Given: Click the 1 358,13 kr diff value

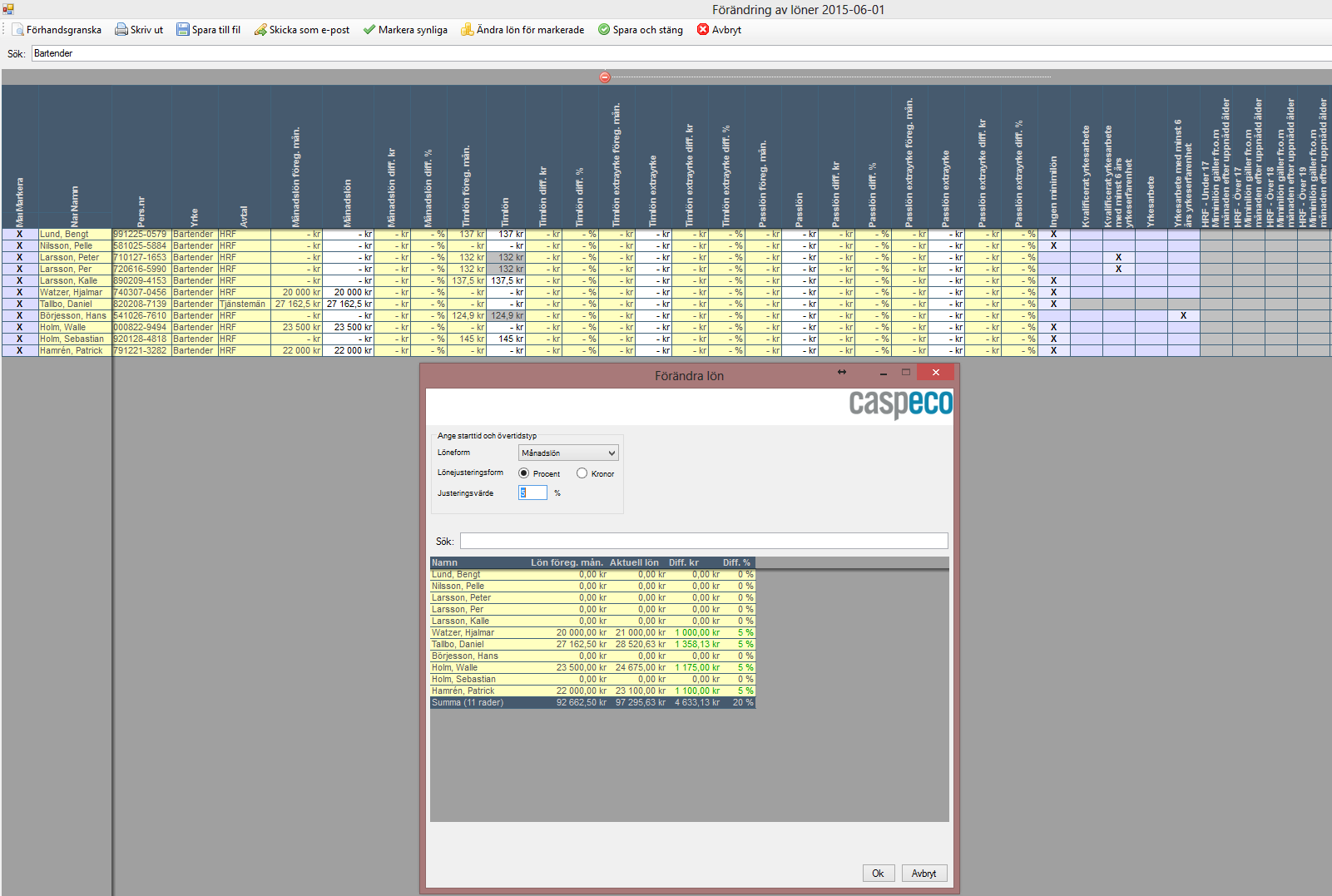Looking at the screenshot, I should [x=697, y=645].
